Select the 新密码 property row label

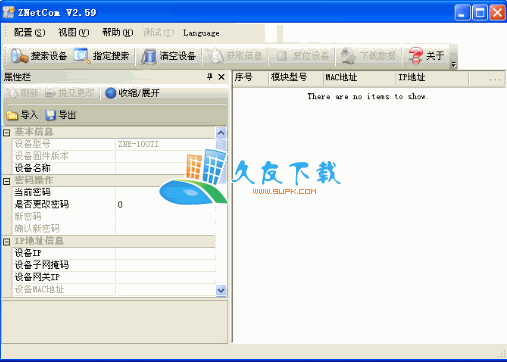click(x=28, y=216)
